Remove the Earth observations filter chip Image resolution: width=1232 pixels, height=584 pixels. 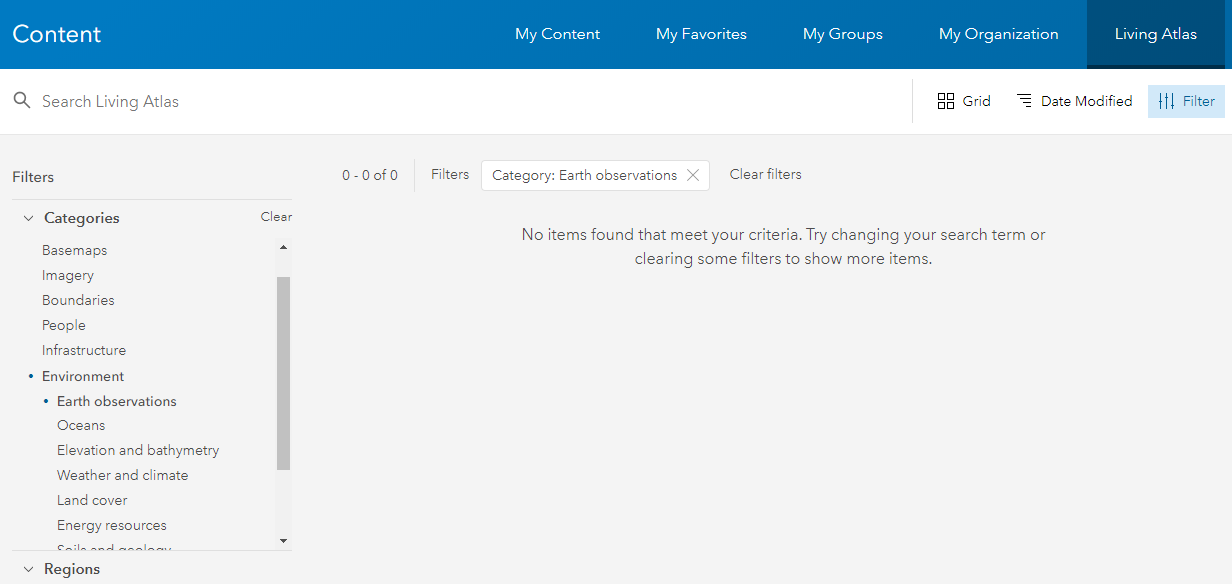tap(693, 175)
